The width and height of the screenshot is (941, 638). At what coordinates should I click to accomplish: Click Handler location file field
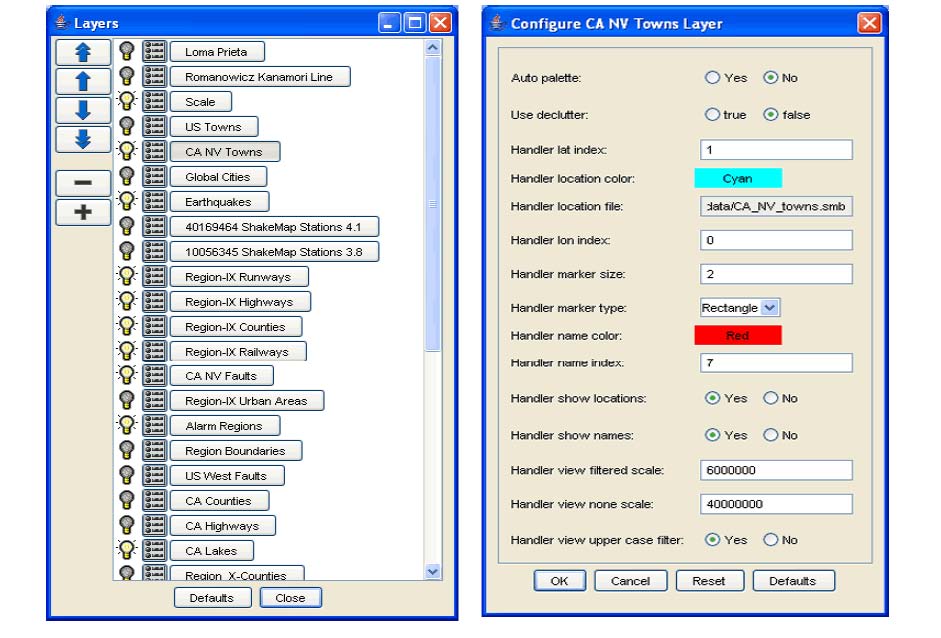click(x=776, y=206)
